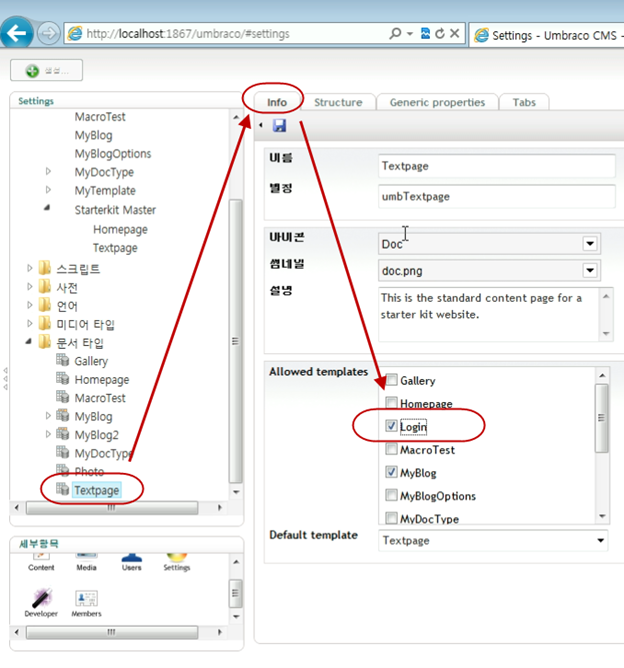Click the Homepage document type icon in tree
The height and width of the screenshot is (668, 624).
tap(63, 378)
